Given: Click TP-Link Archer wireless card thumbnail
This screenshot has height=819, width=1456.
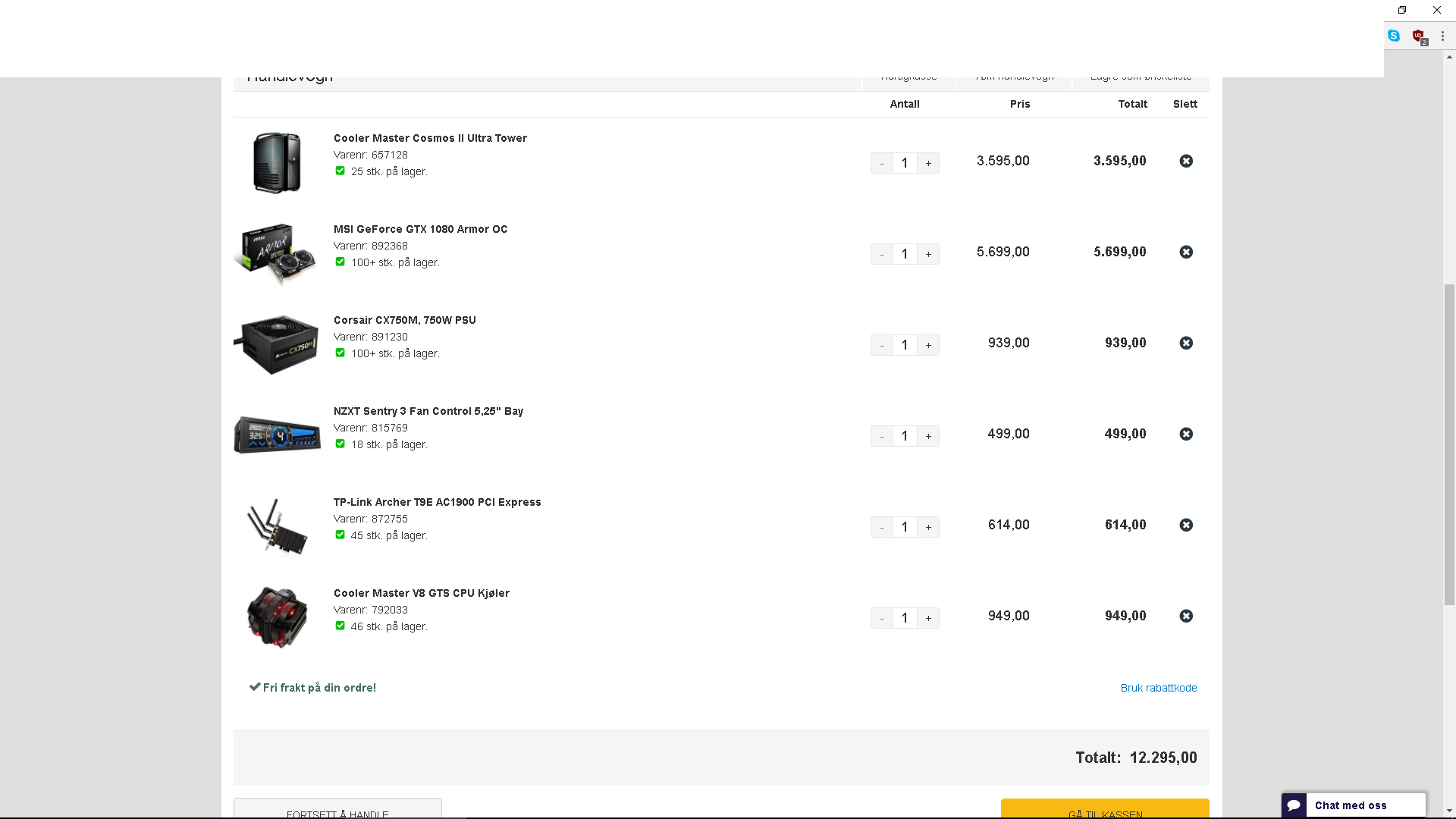Looking at the screenshot, I should (x=277, y=526).
